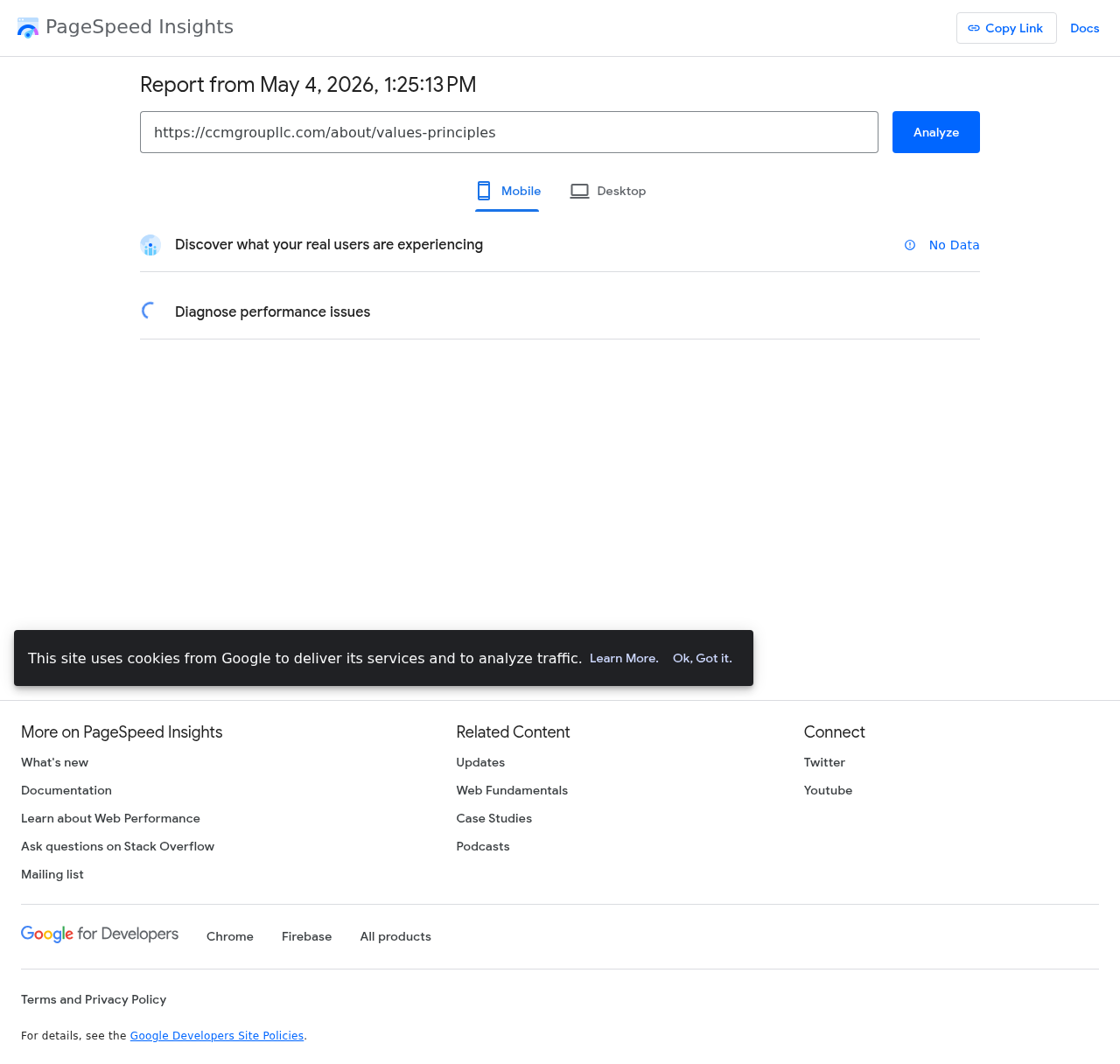This screenshot has width=1120, height=1064.
Task: Click the PageSpeed Insights title text
Action: pyautogui.click(x=139, y=27)
